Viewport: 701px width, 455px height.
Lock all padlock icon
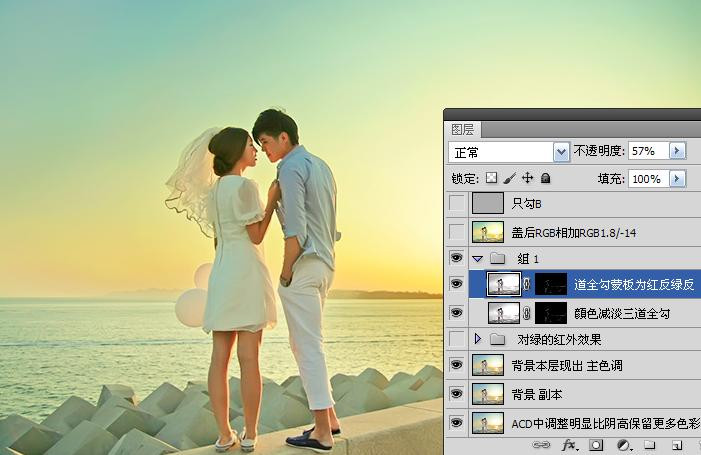545,178
